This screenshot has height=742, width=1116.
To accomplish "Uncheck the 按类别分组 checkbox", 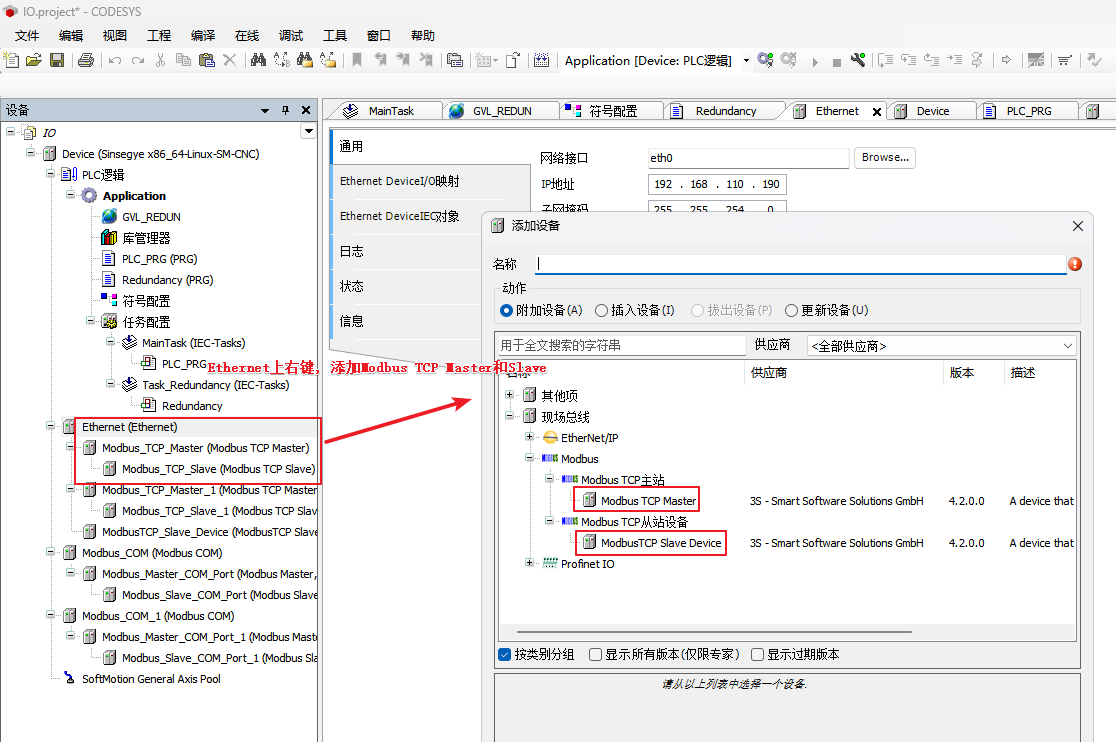I will [505, 655].
